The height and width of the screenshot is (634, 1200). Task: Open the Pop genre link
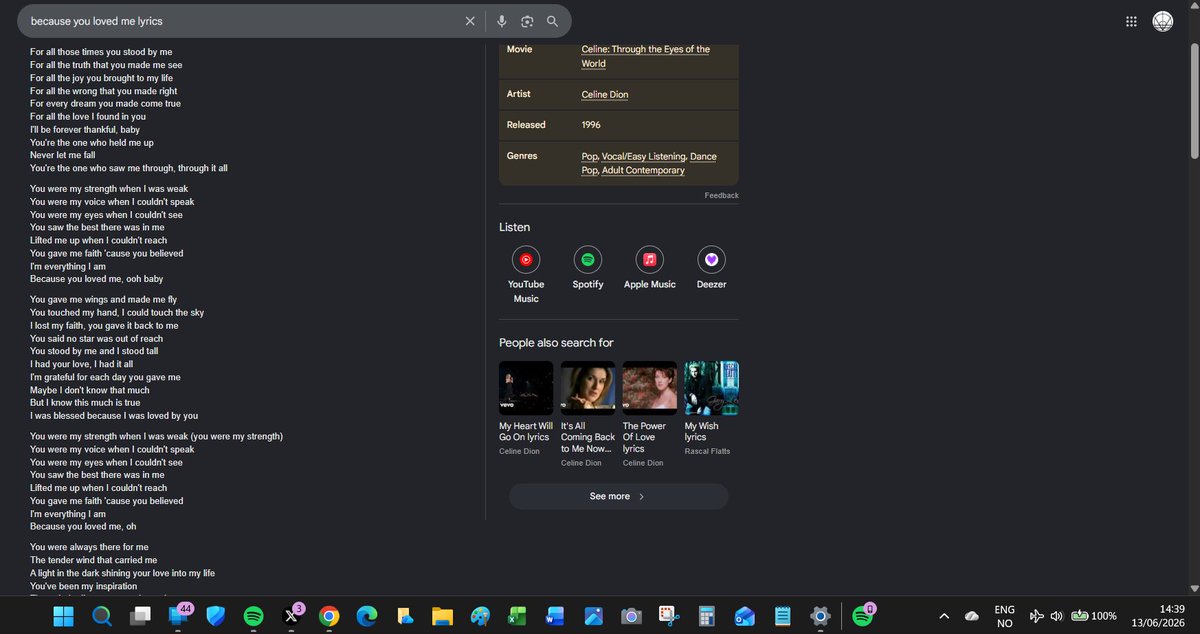tap(589, 156)
